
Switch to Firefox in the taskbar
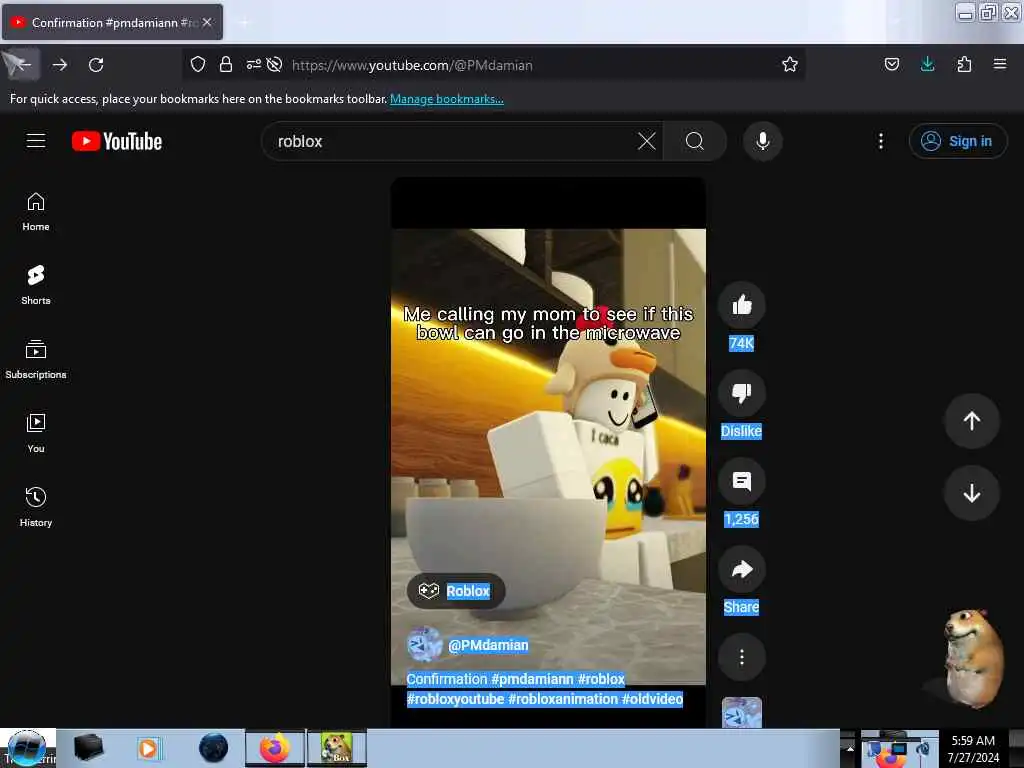click(275, 748)
